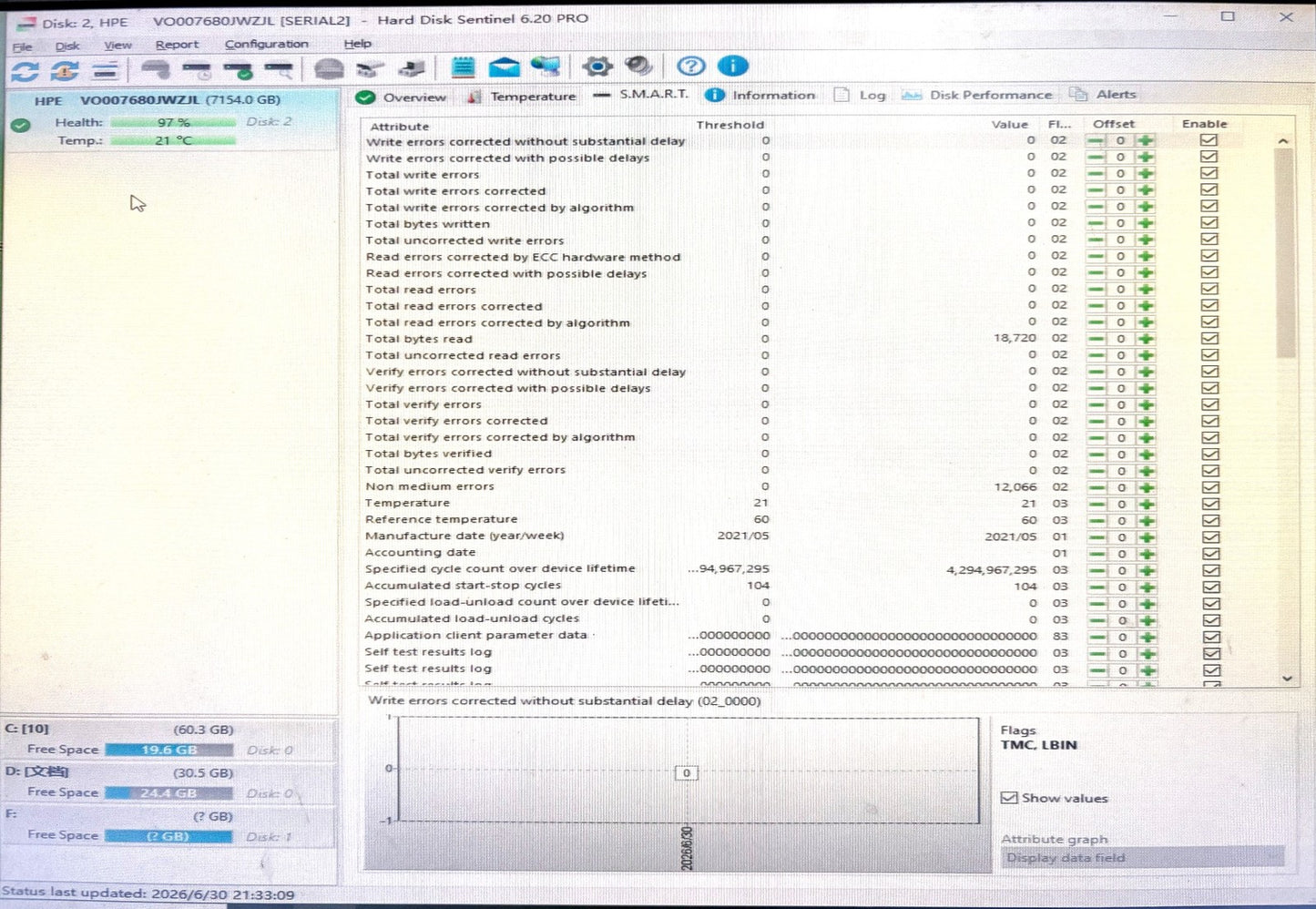Click the first gray hard disk test icon
This screenshot has width=1316, height=909.
156,69
